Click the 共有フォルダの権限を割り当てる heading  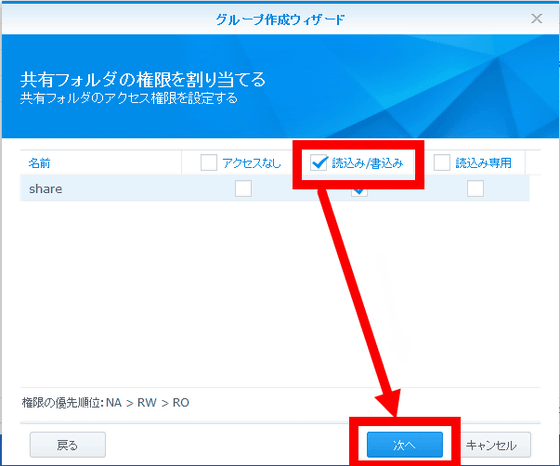(x=143, y=79)
